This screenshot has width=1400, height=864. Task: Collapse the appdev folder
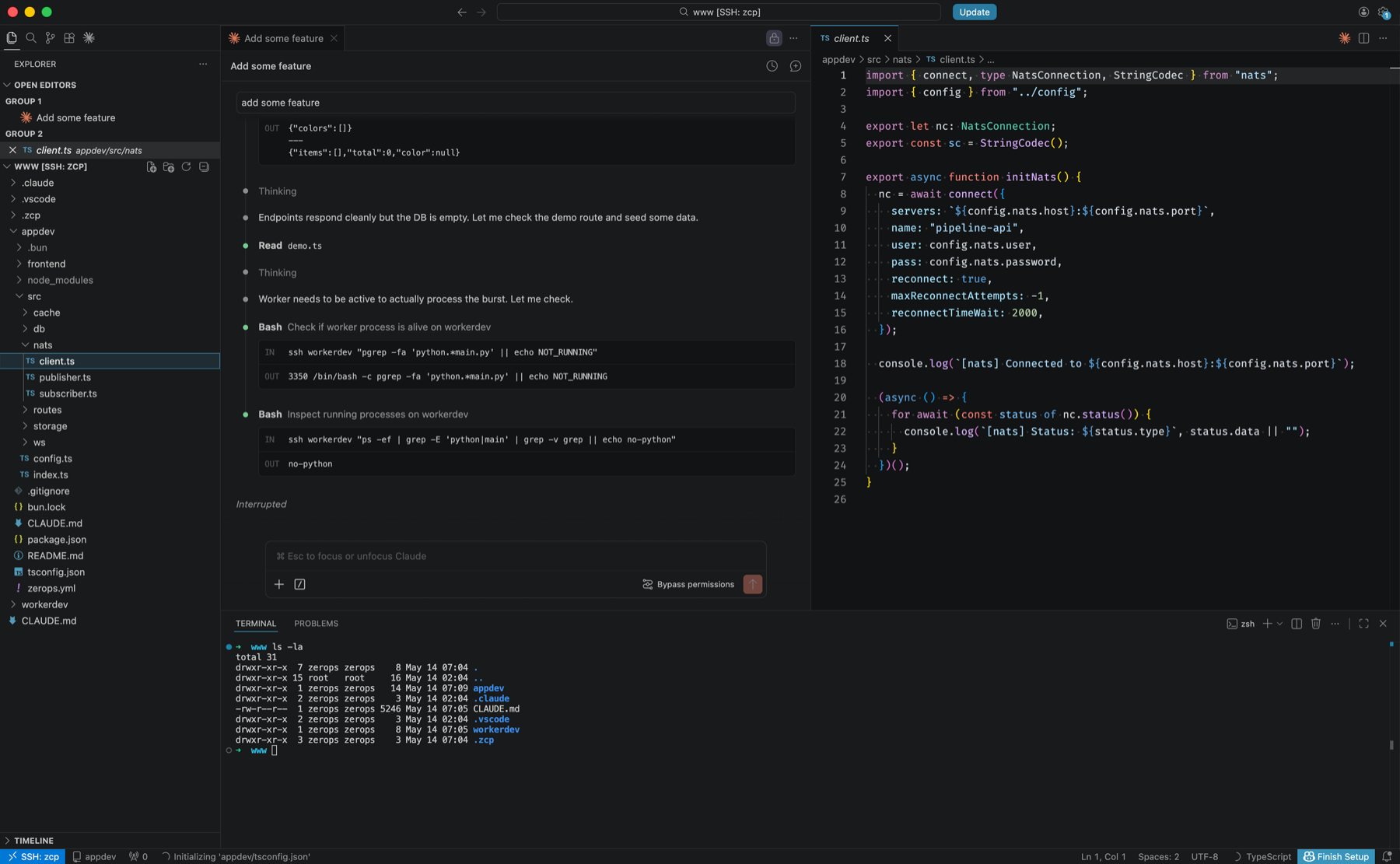37,231
